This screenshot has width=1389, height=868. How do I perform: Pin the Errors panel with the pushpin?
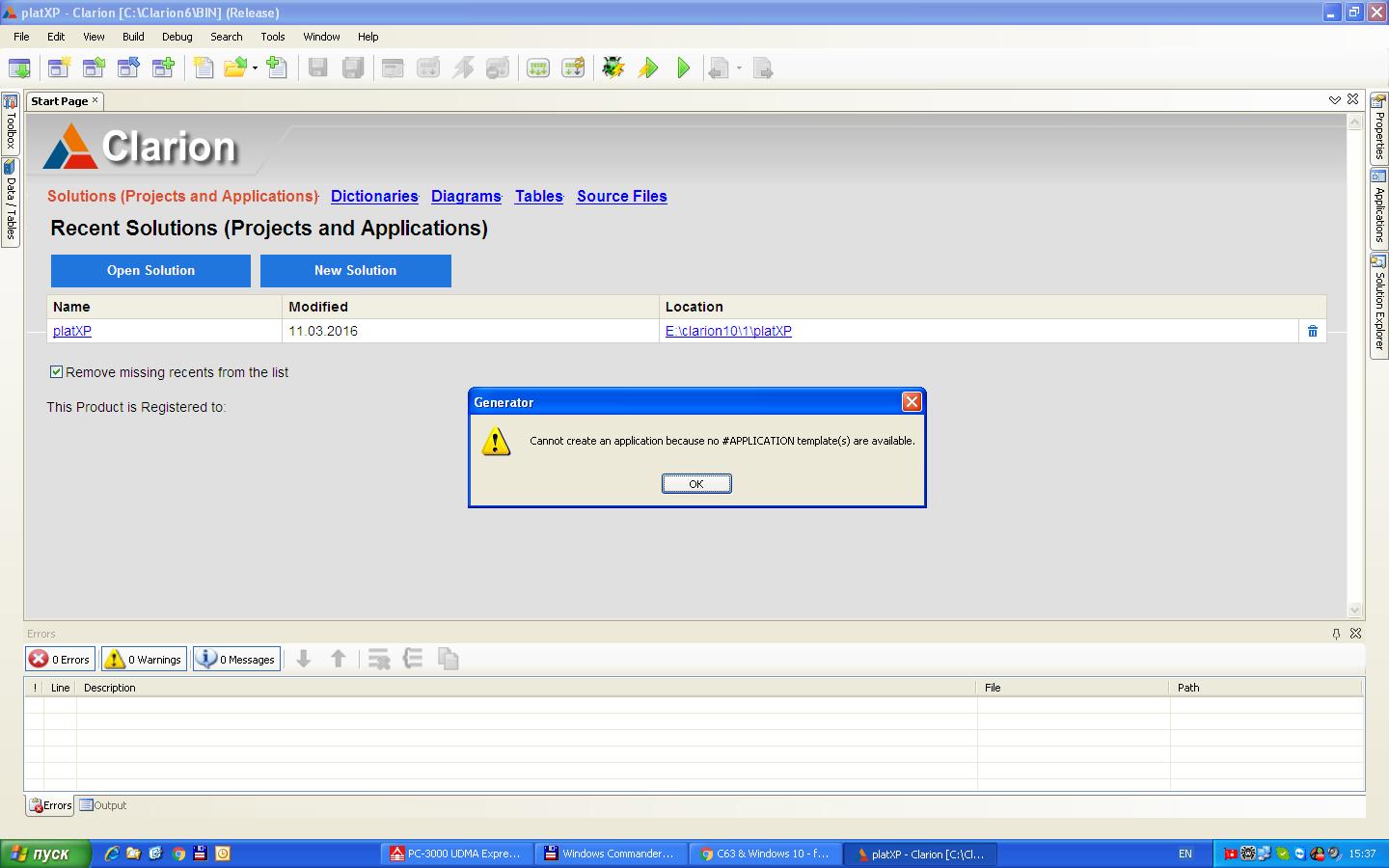pos(1336,634)
